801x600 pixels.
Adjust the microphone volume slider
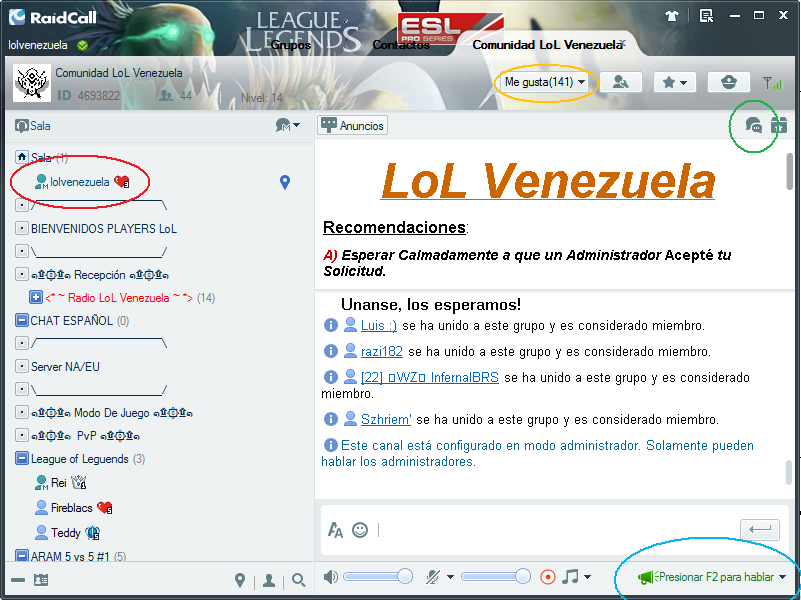point(496,577)
